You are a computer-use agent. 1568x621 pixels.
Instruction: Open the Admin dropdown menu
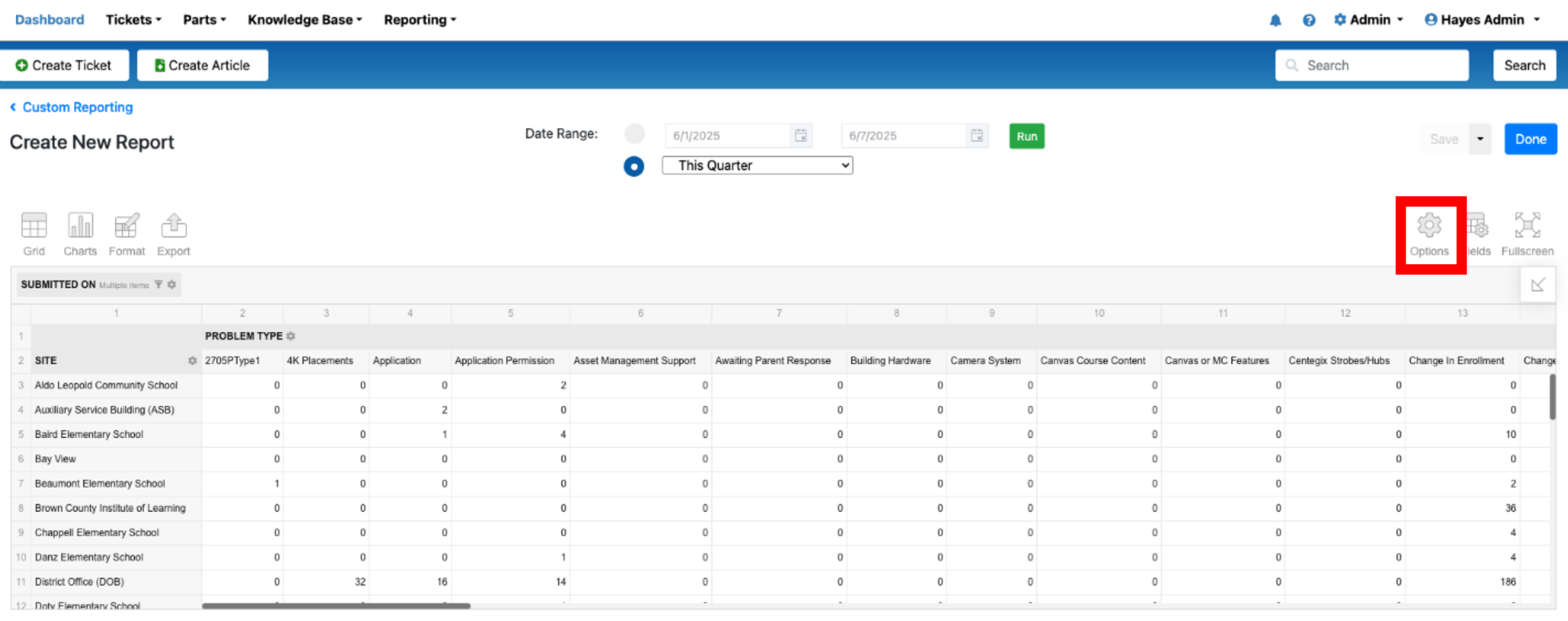pos(1368,20)
